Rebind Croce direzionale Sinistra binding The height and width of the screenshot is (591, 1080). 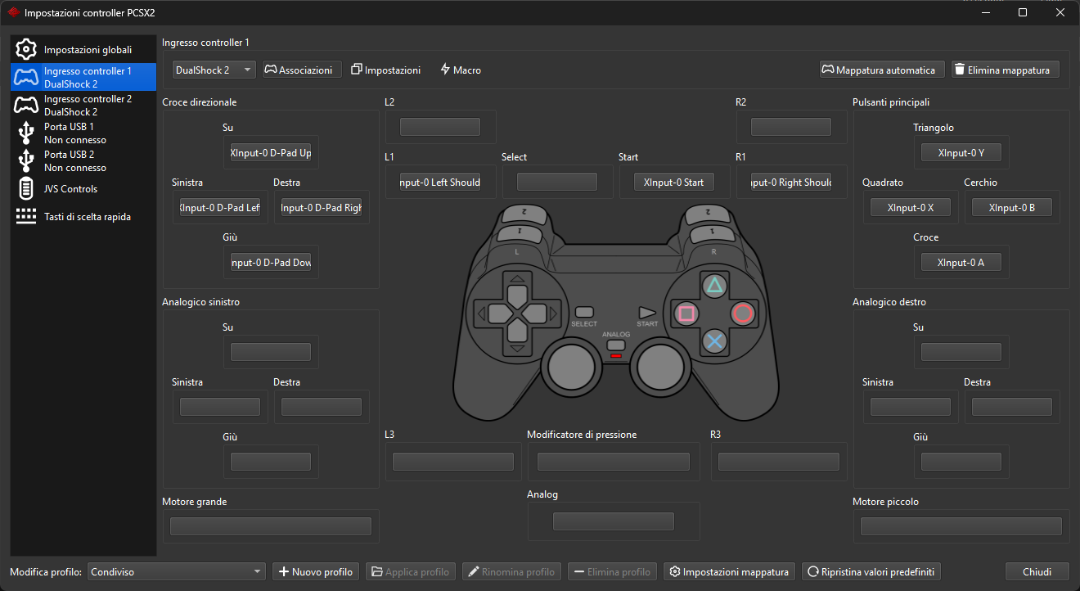point(220,207)
